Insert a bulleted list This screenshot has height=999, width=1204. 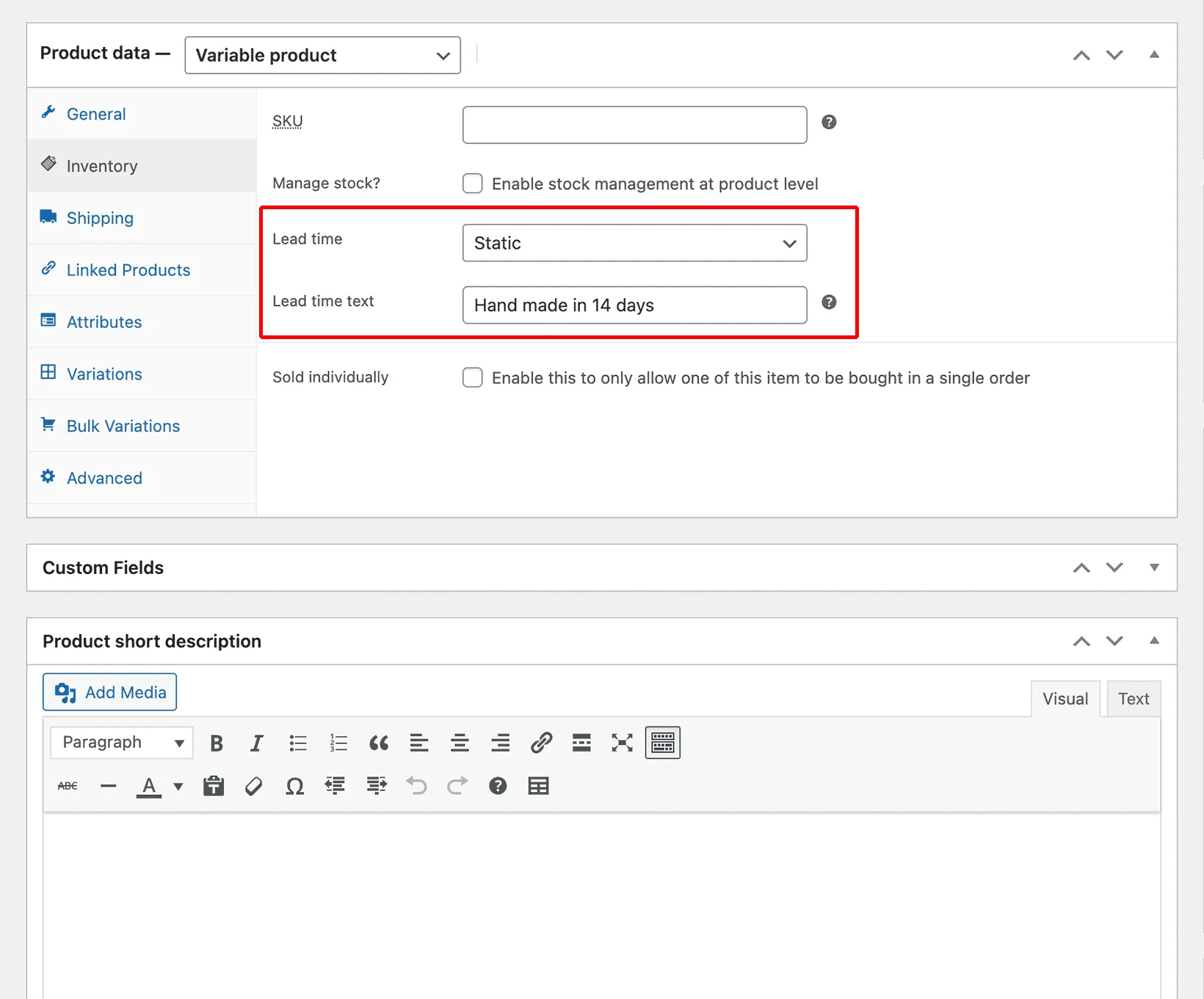(298, 743)
